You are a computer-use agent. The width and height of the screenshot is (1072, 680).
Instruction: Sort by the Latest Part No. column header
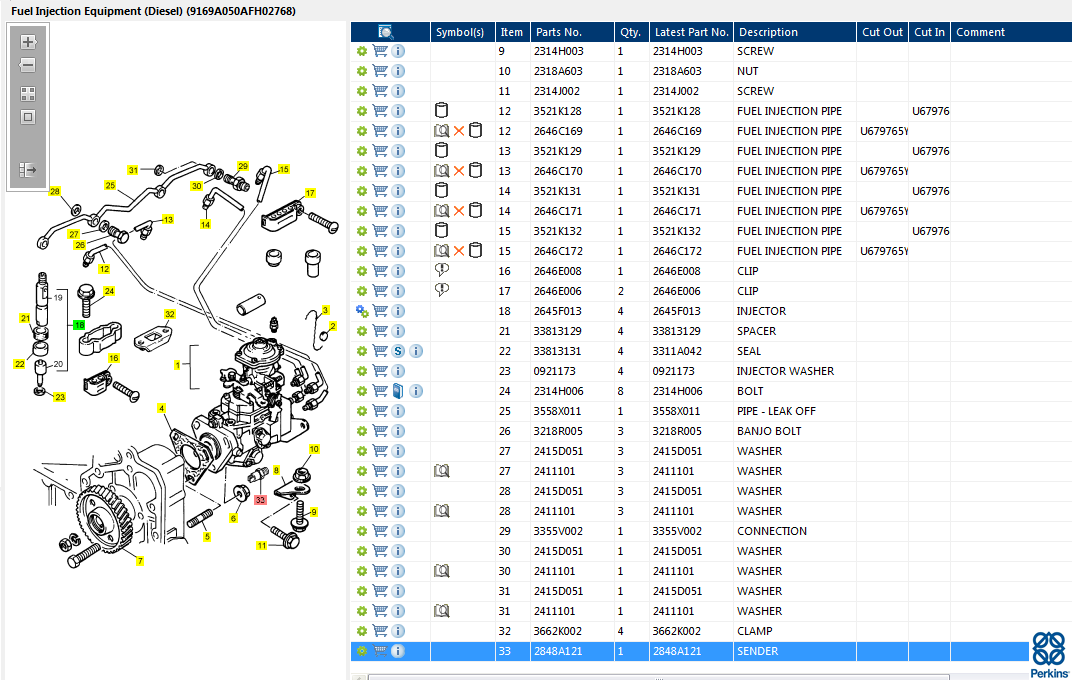coord(691,32)
